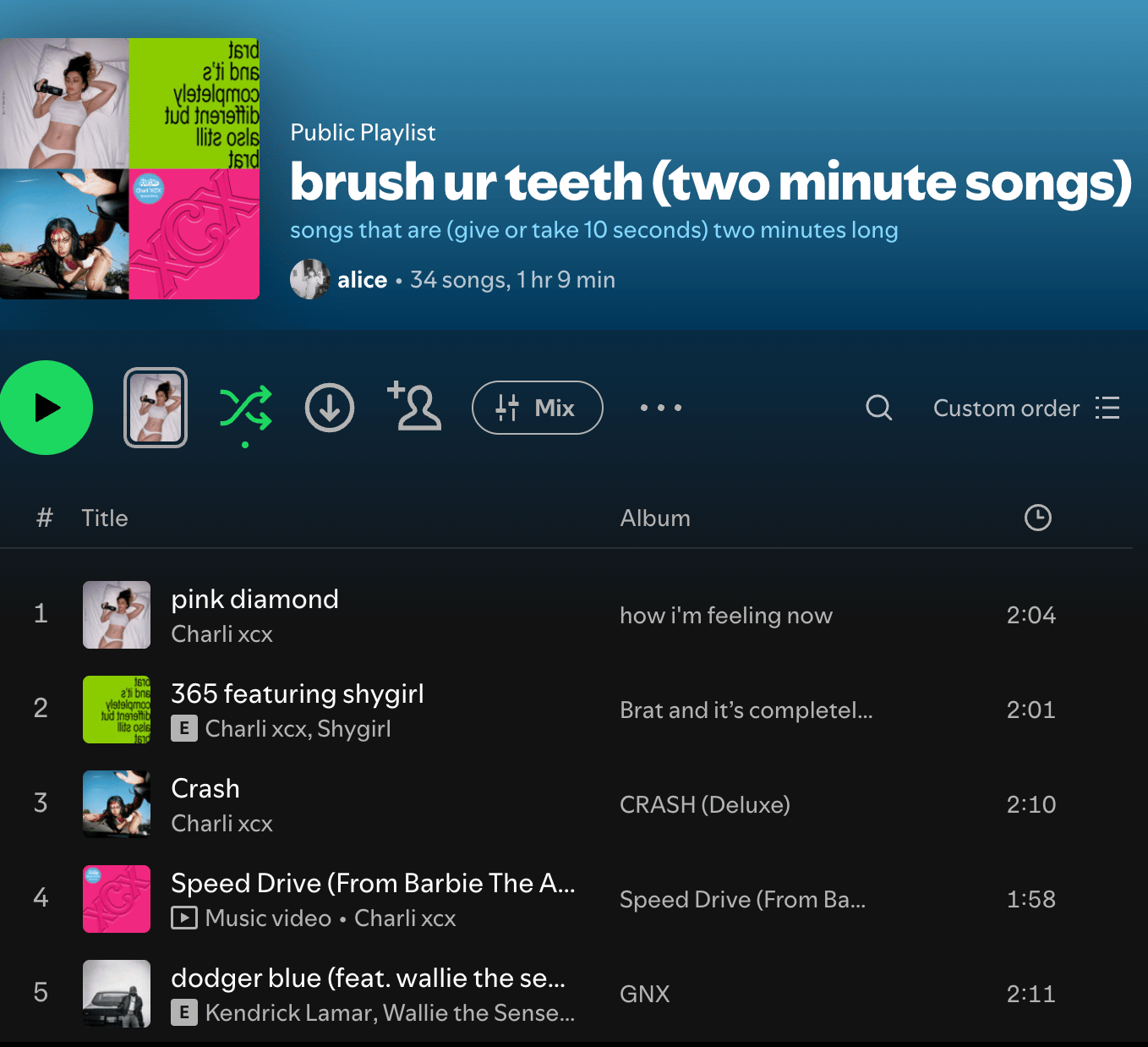
Task: Open Charli xcx artist under pink diamond
Action: click(221, 634)
